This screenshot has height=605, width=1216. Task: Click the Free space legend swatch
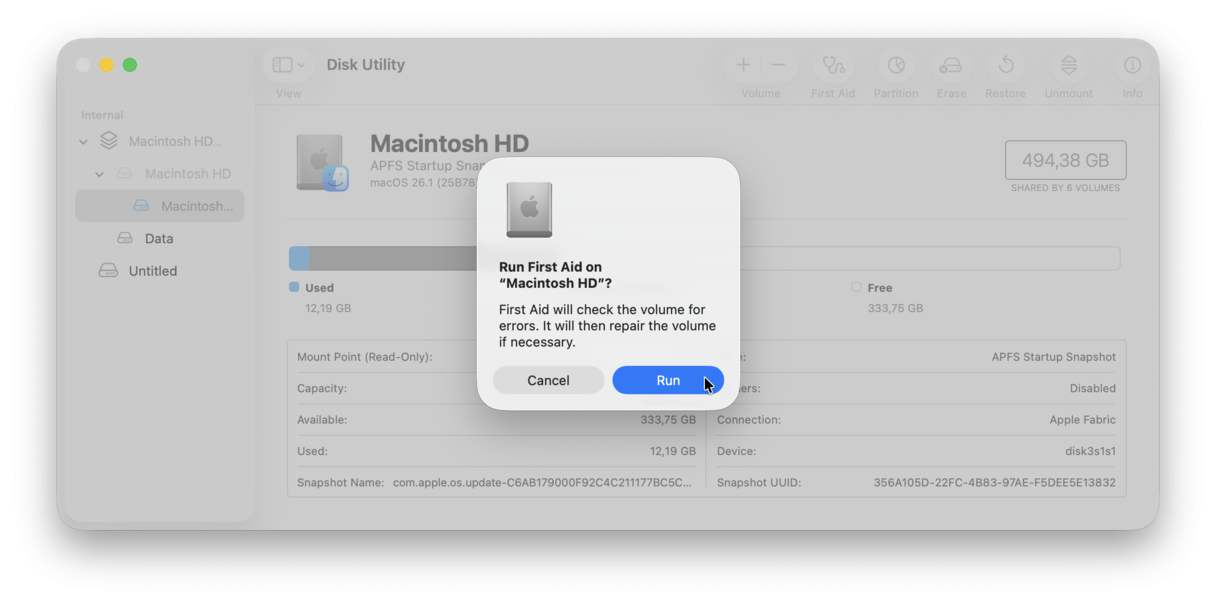pyautogui.click(x=856, y=287)
